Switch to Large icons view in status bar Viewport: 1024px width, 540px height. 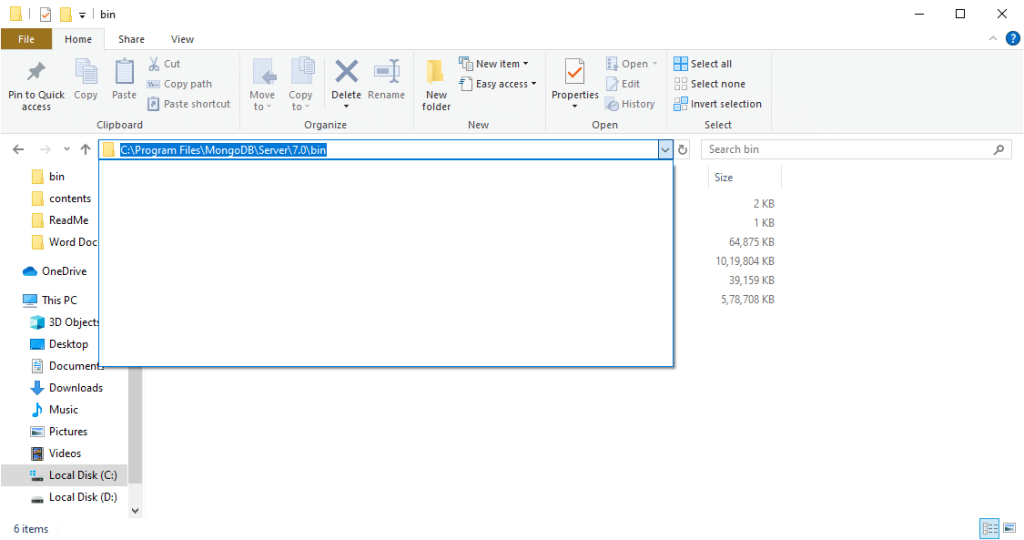click(1010, 528)
